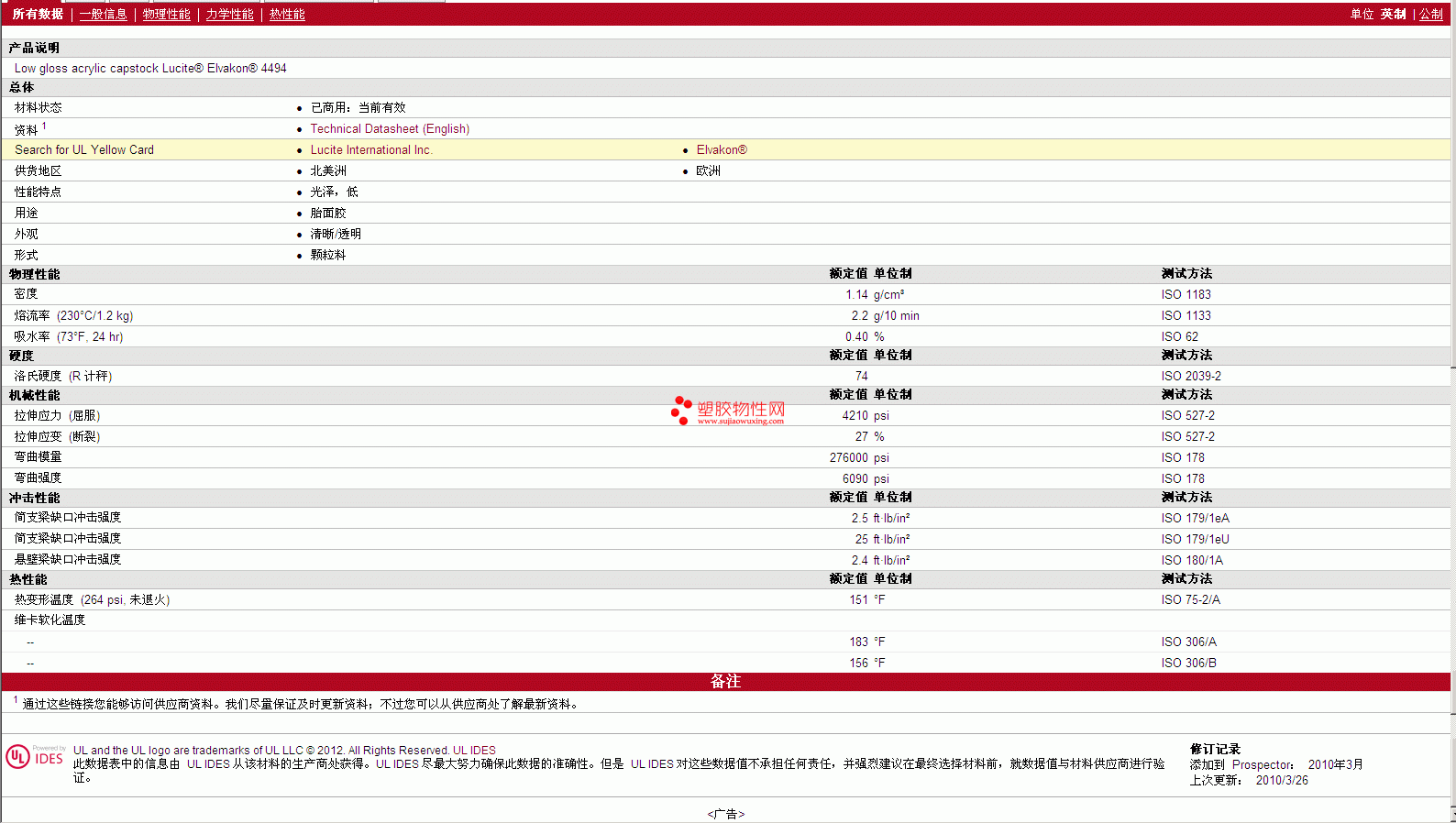The width and height of the screenshot is (1456, 823).
Task: Click tensile stress value 4210 psi
Action: tap(866, 416)
